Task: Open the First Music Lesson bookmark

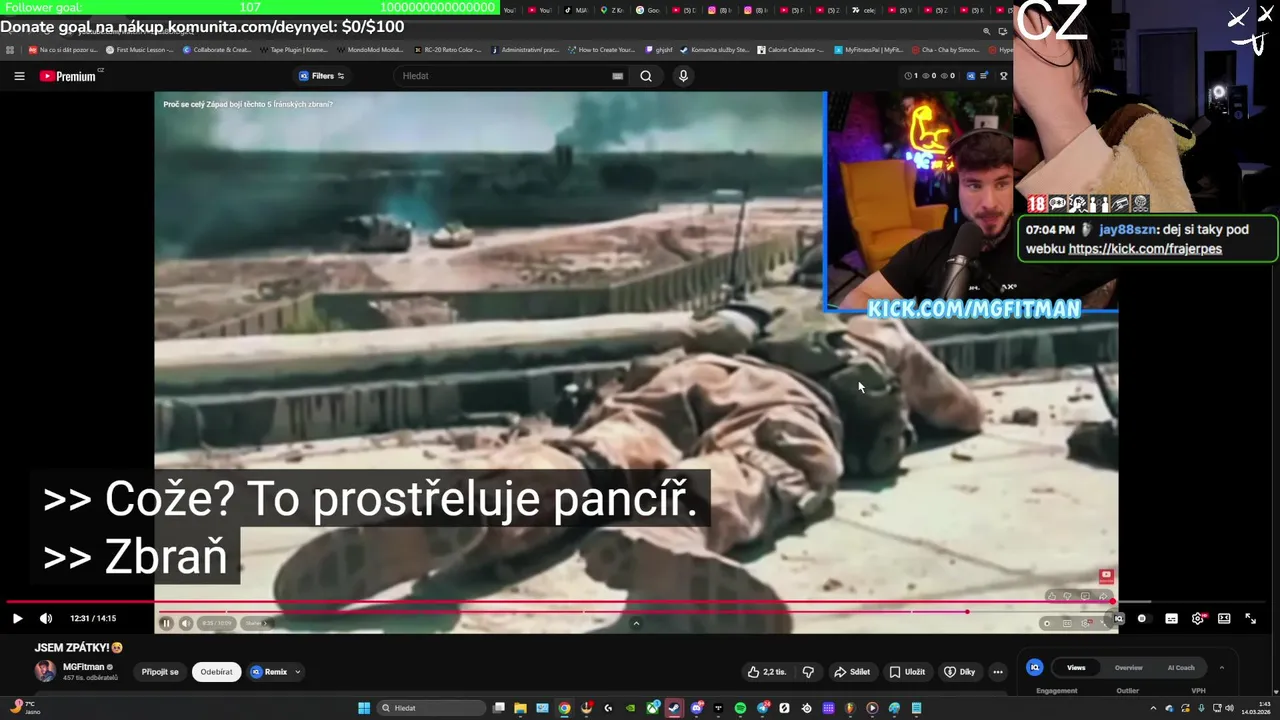Action: [140, 49]
